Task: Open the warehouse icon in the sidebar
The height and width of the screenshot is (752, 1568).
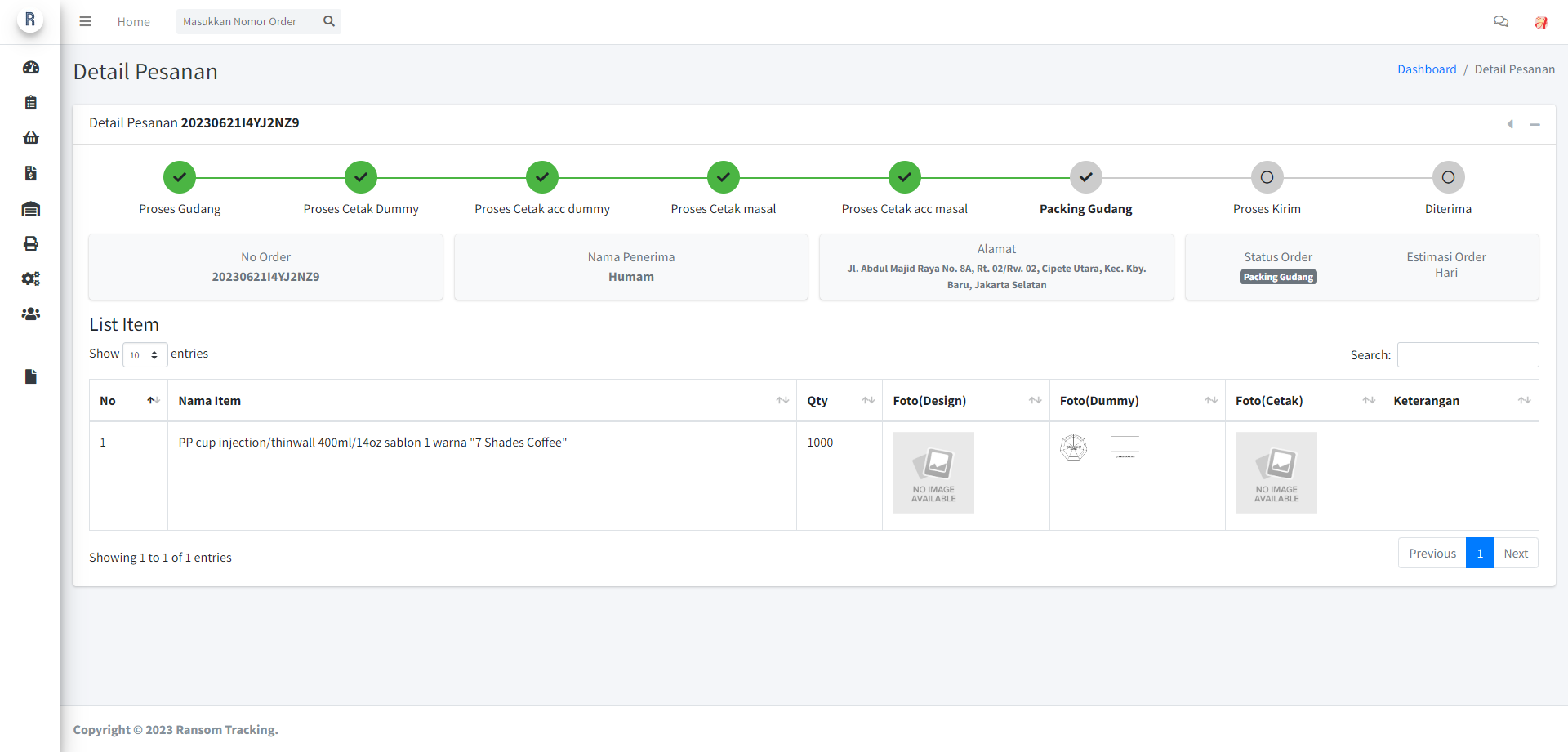Action: pos(31,208)
